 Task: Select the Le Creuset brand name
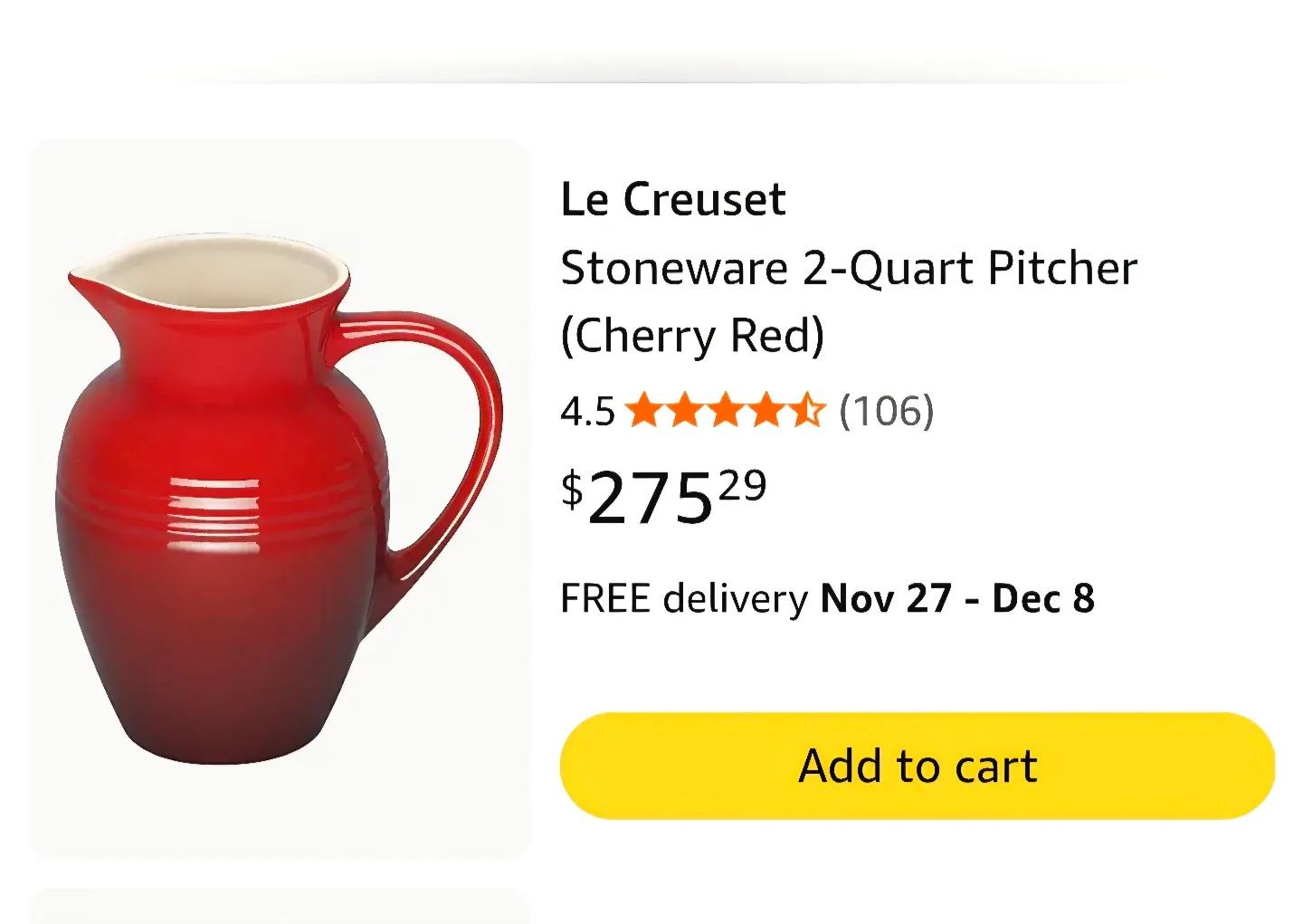pos(672,198)
